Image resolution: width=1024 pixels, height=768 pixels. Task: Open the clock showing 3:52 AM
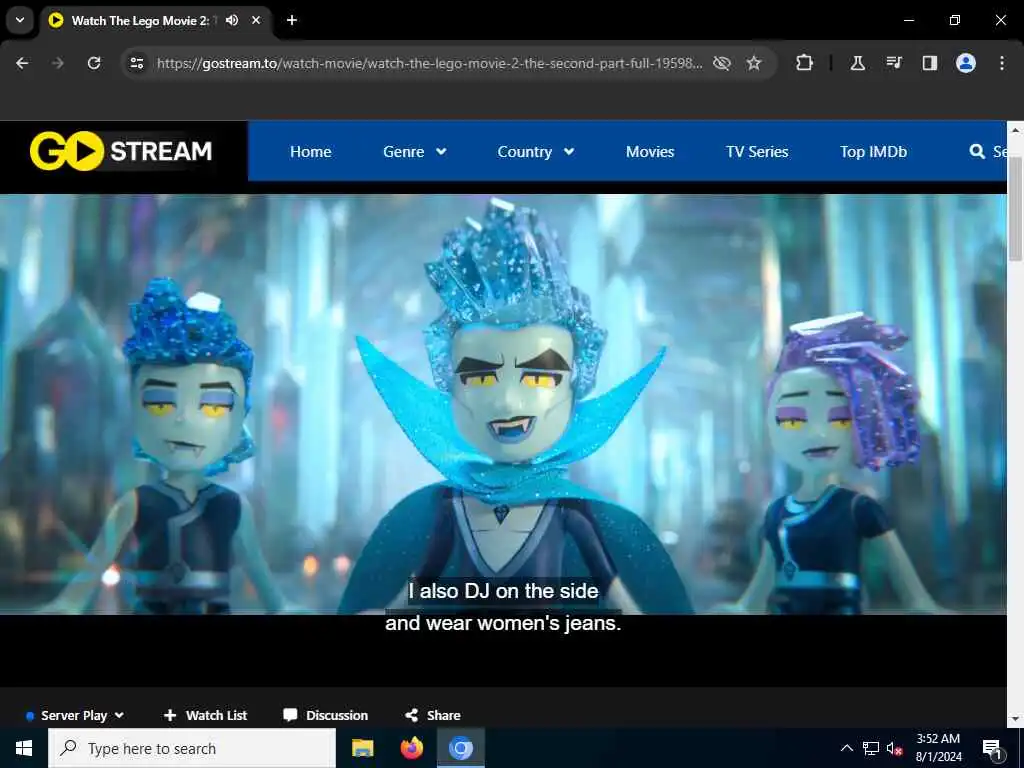[x=938, y=748]
